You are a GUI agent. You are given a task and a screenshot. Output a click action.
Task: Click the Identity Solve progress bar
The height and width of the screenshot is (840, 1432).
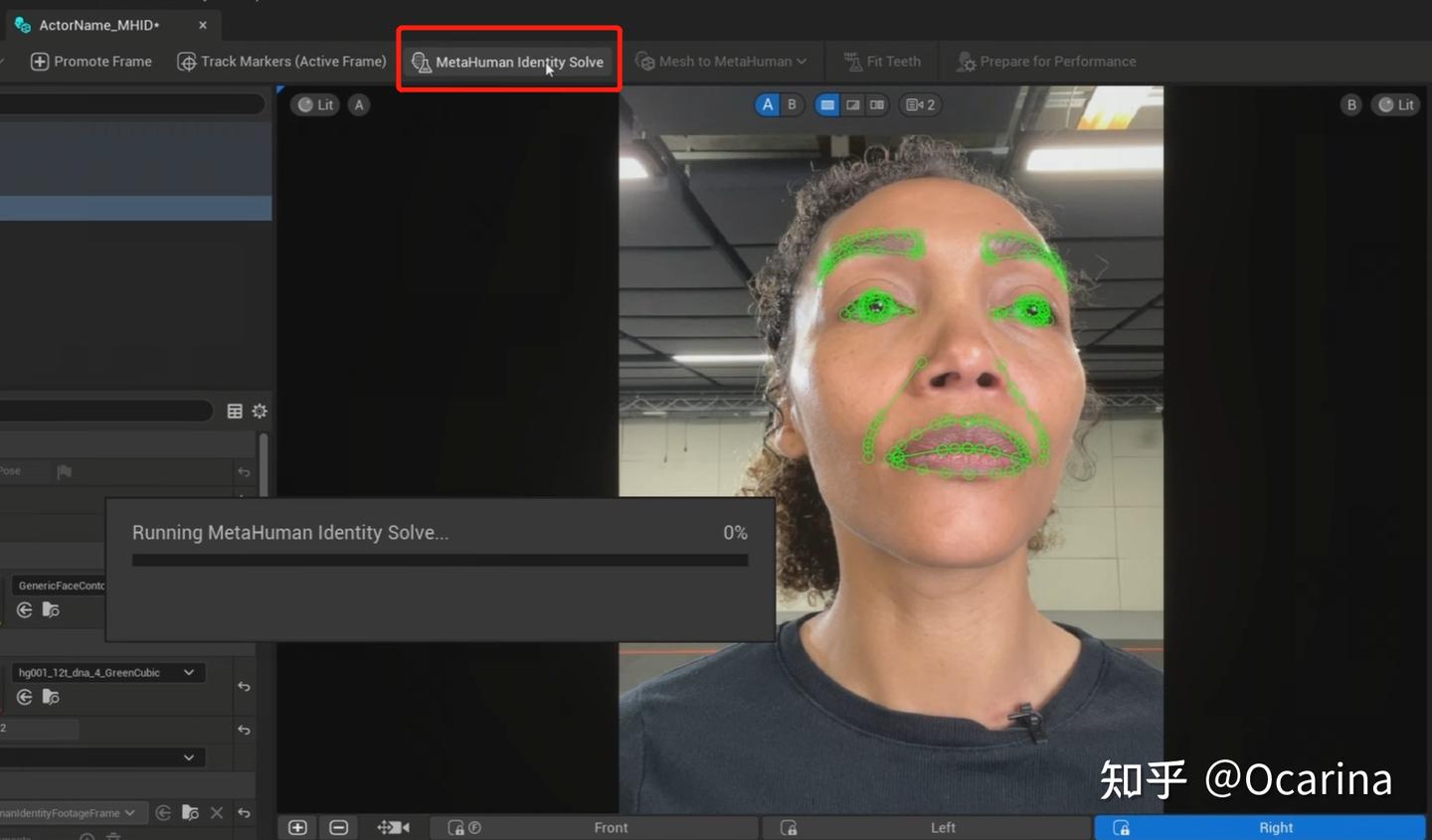pyautogui.click(x=439, y=560)
